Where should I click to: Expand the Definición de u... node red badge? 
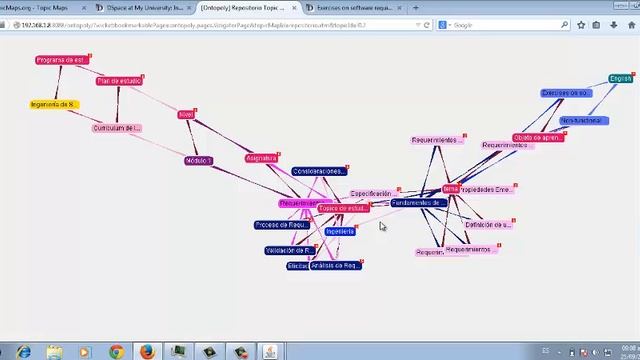513,220
